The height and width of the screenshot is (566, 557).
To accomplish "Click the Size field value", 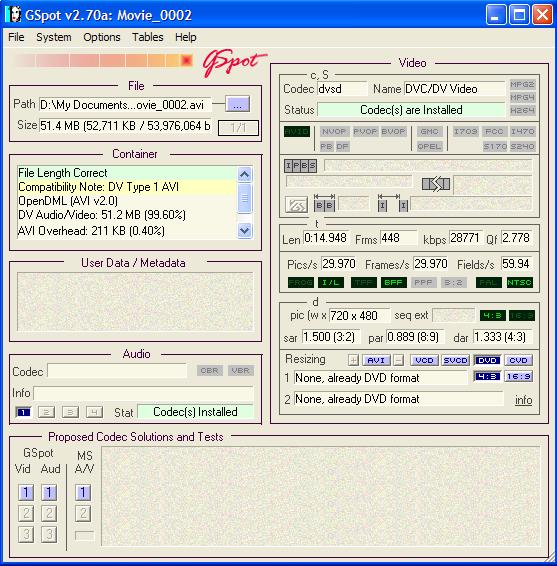I will click(125, 126).
